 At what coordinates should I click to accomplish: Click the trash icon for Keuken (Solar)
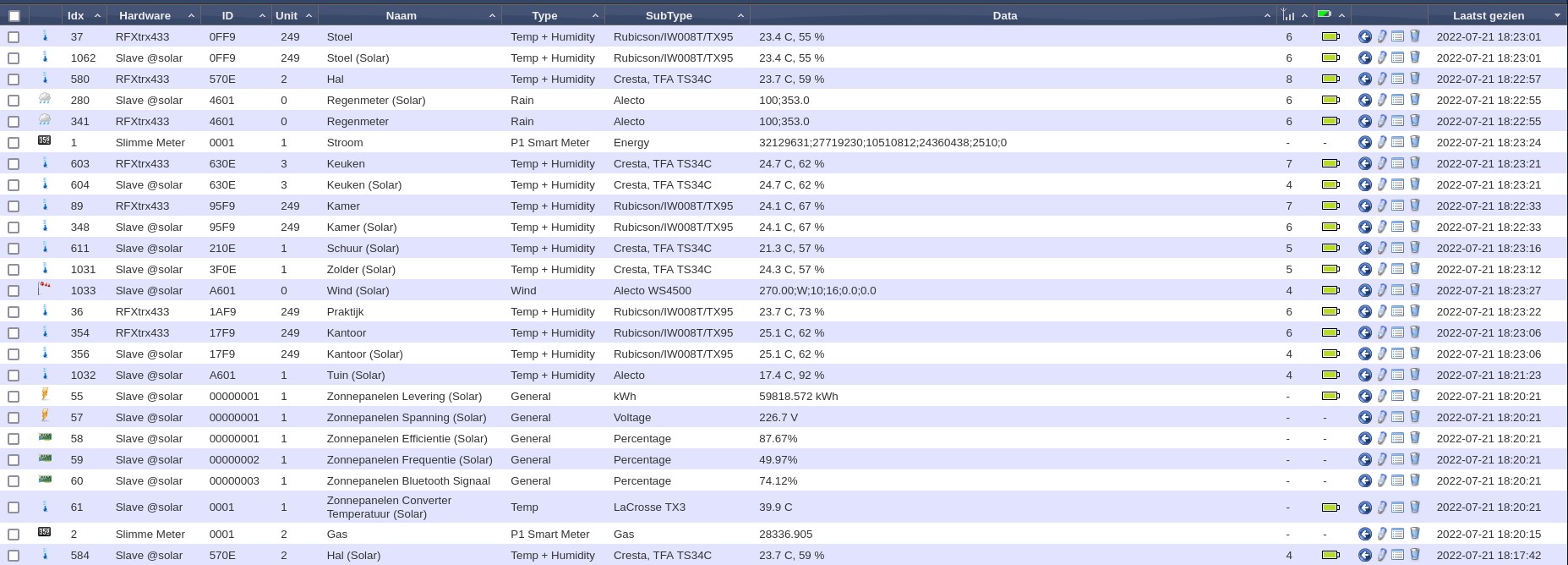[1414, 185]
